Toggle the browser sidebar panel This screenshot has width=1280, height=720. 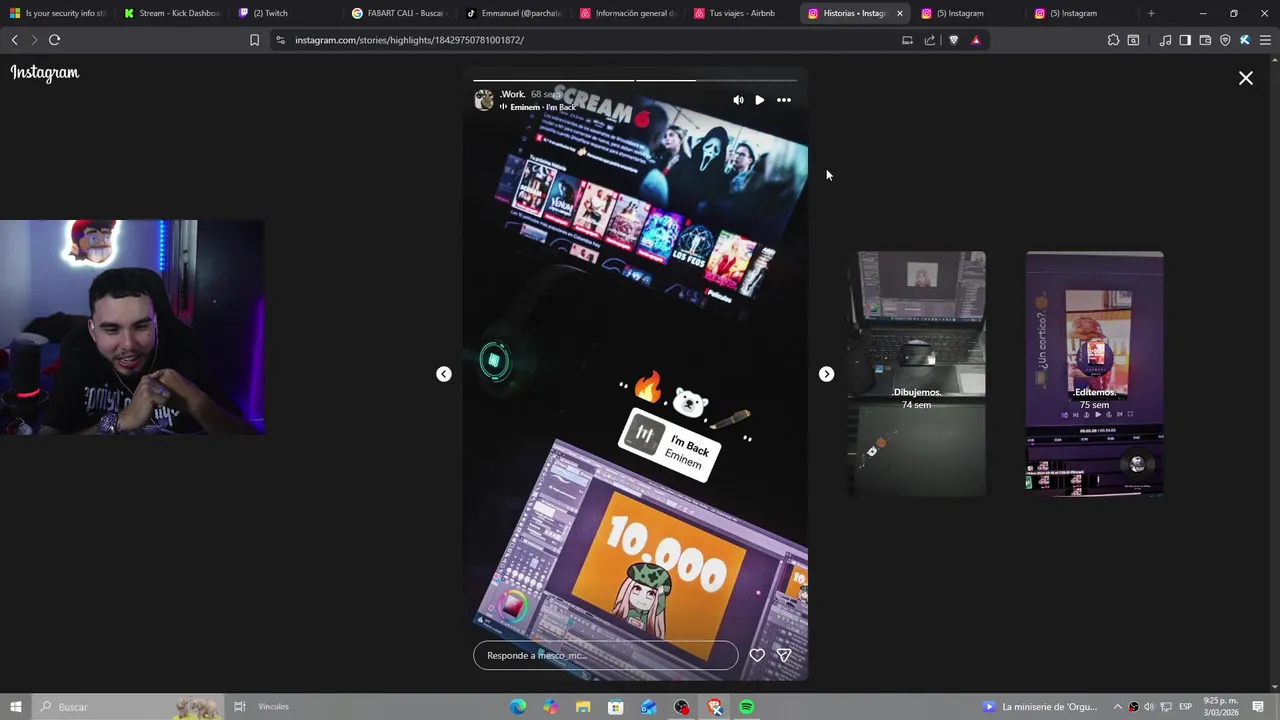(1185, 40)
